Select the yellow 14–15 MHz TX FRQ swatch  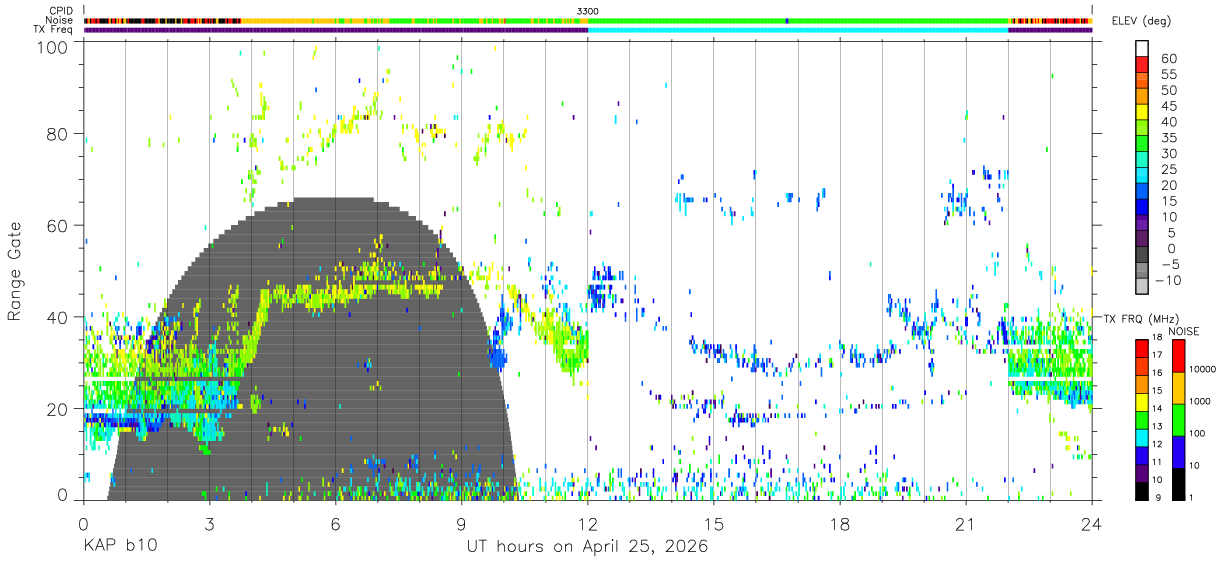click(1142, 400)
